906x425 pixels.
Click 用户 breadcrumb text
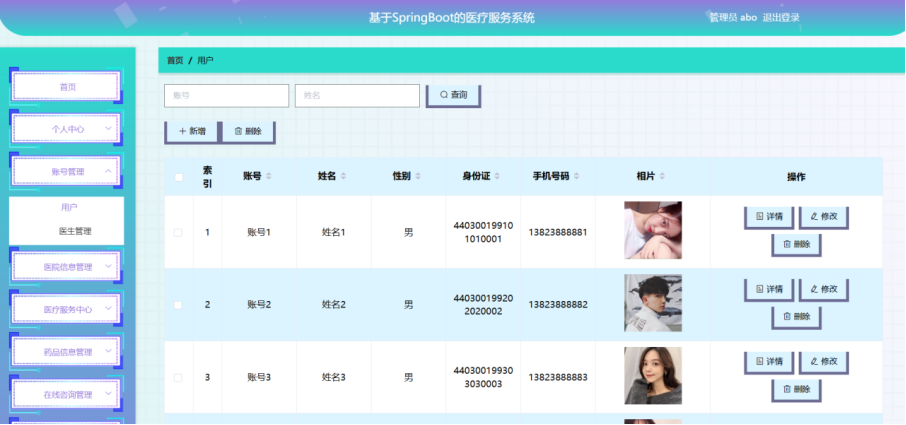pyautogui.click(x=205, y=60)
